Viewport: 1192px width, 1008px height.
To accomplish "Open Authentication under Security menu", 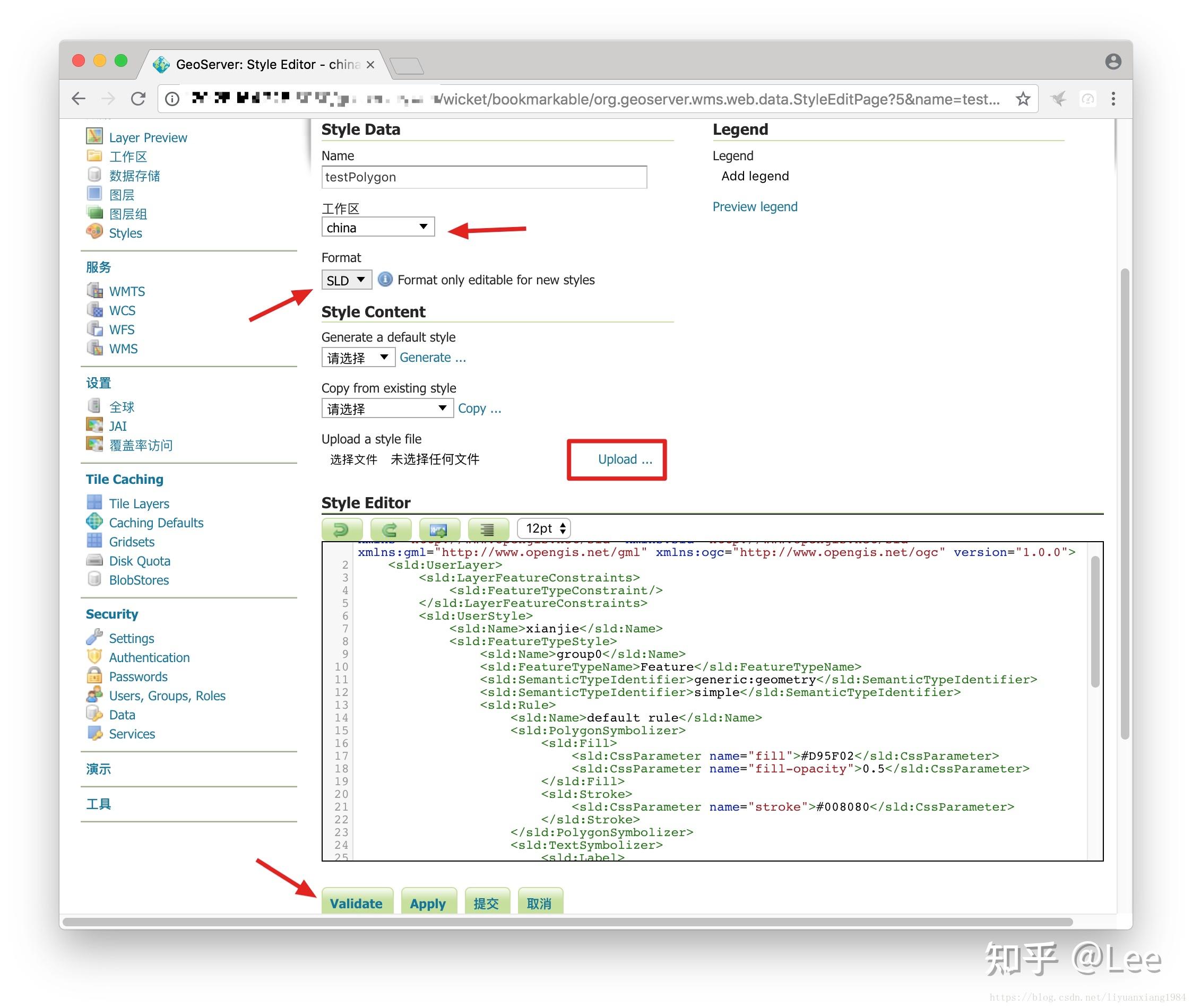I will tap(149, 657).
